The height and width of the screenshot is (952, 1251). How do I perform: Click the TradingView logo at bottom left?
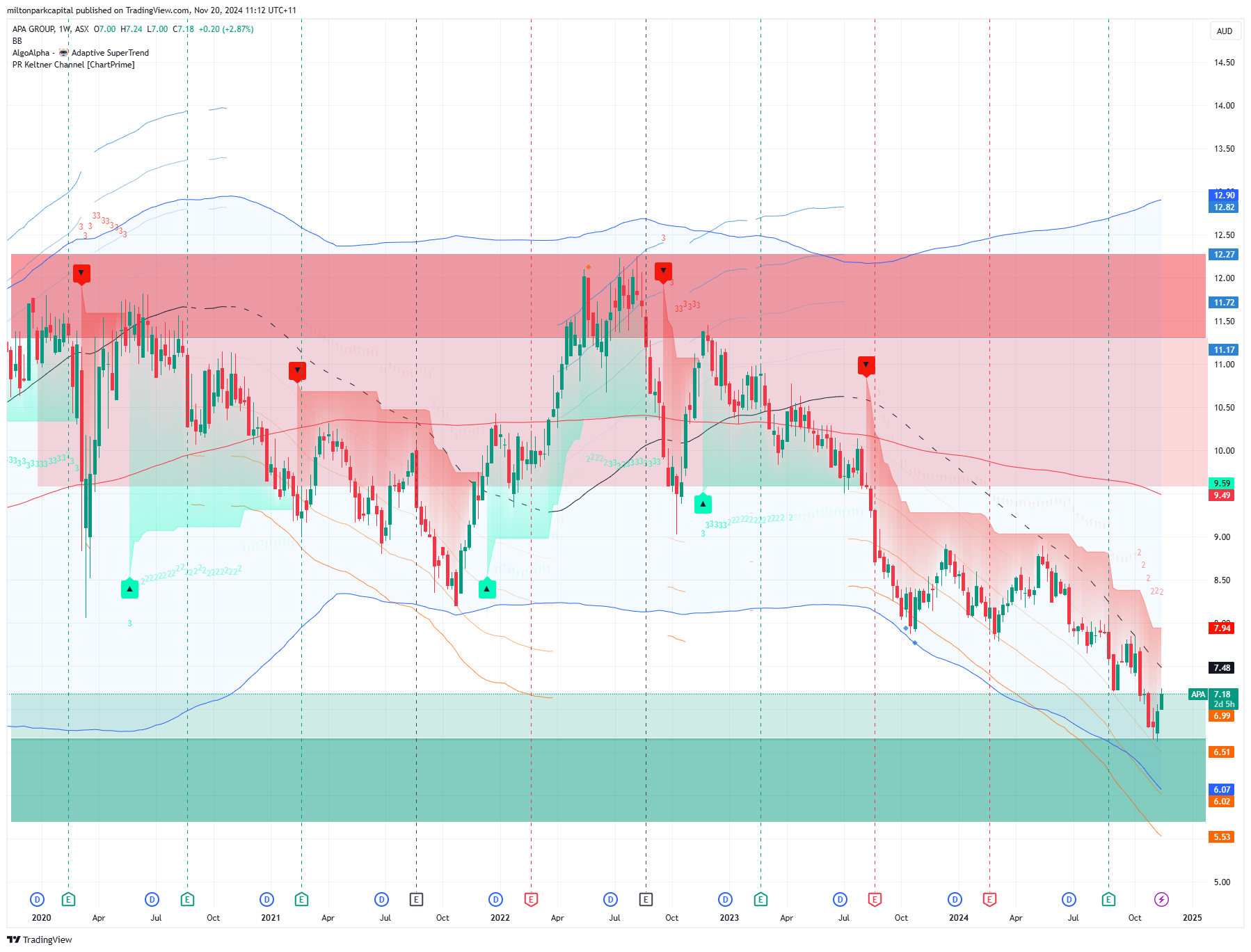(40, 939)
